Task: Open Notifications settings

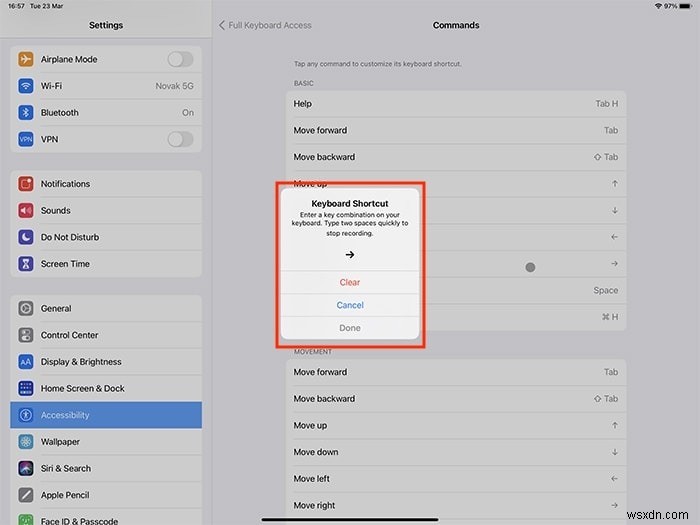Action: [x=106, y=183]
